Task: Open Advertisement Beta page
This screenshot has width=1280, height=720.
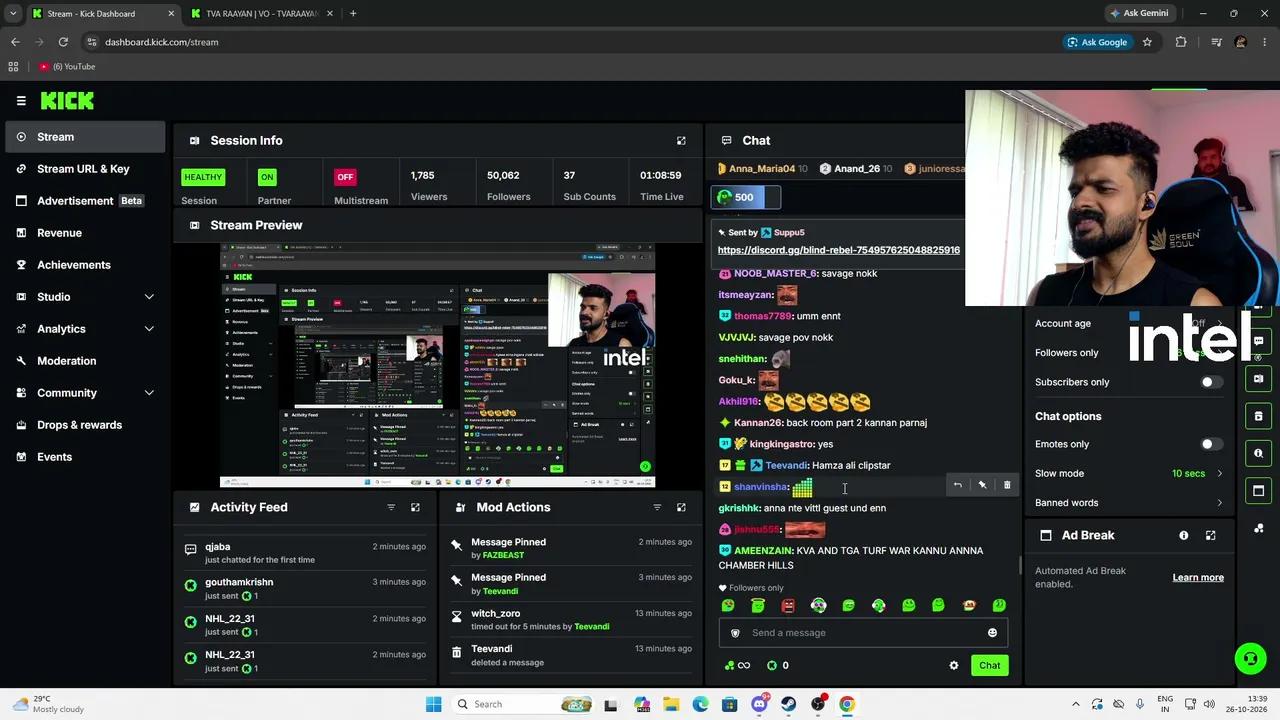Action: 85,201
